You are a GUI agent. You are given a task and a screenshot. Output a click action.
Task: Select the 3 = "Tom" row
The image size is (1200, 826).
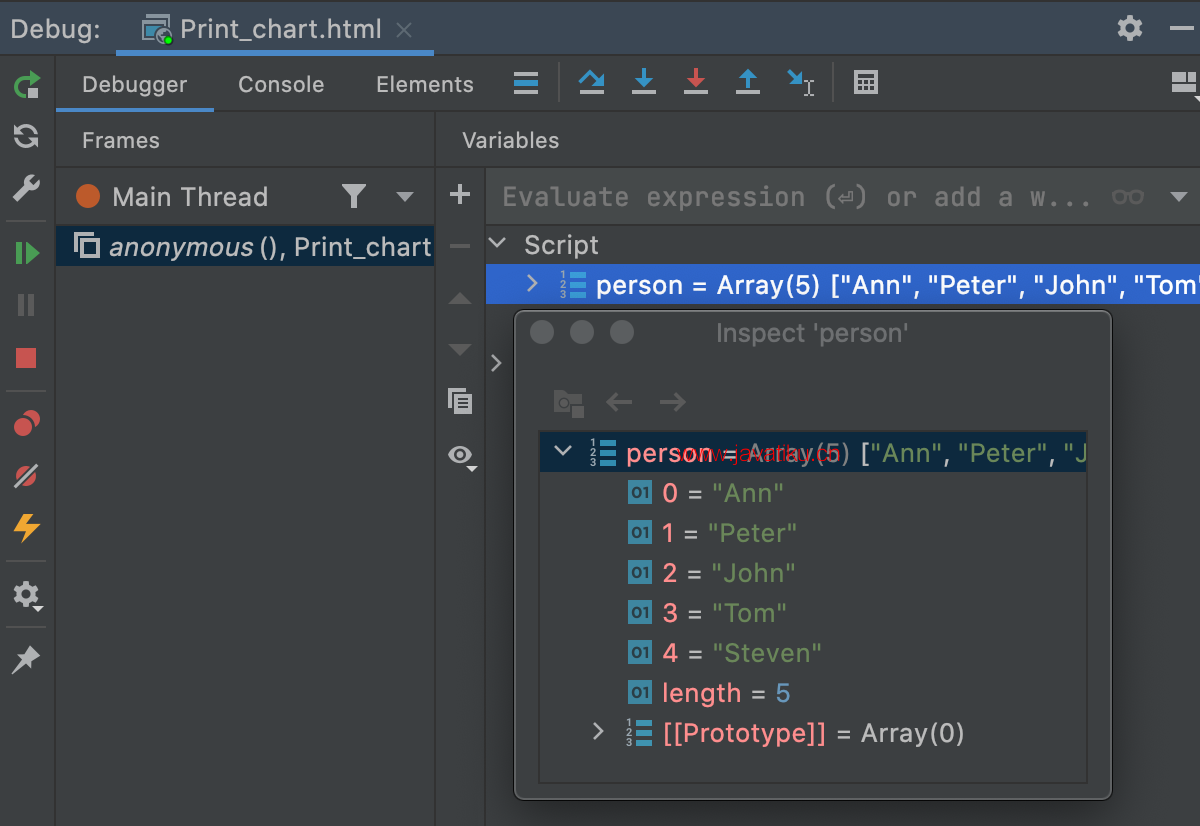[812, 612]
